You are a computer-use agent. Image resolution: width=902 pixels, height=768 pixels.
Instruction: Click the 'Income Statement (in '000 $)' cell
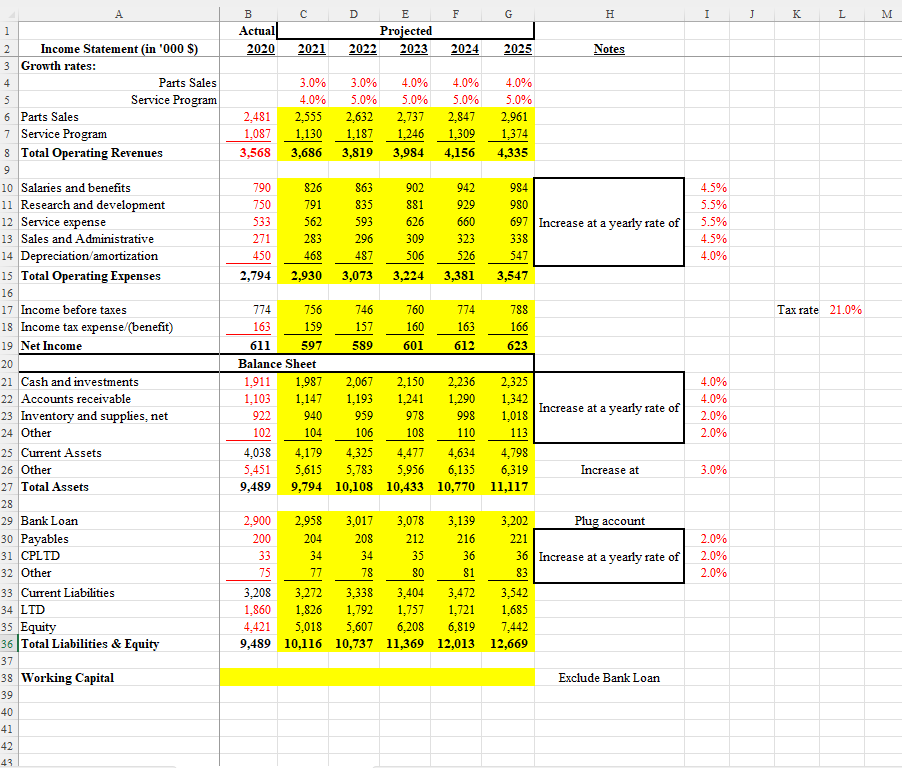[x=119, y=49]
